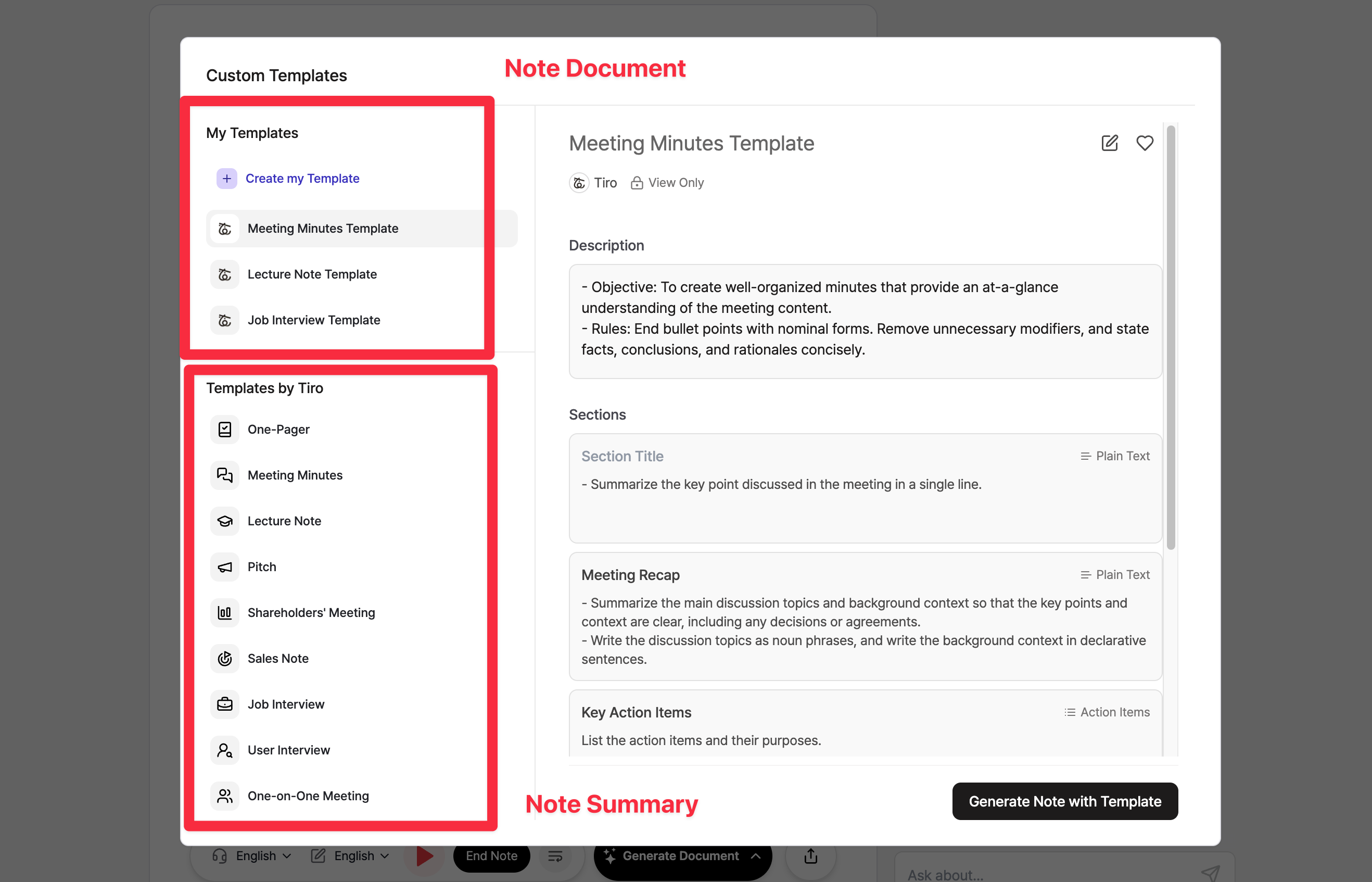Viewport: 1372px width, 882px height.
Task: Switch to the One-on-One Meeting template
Action: 308,796
